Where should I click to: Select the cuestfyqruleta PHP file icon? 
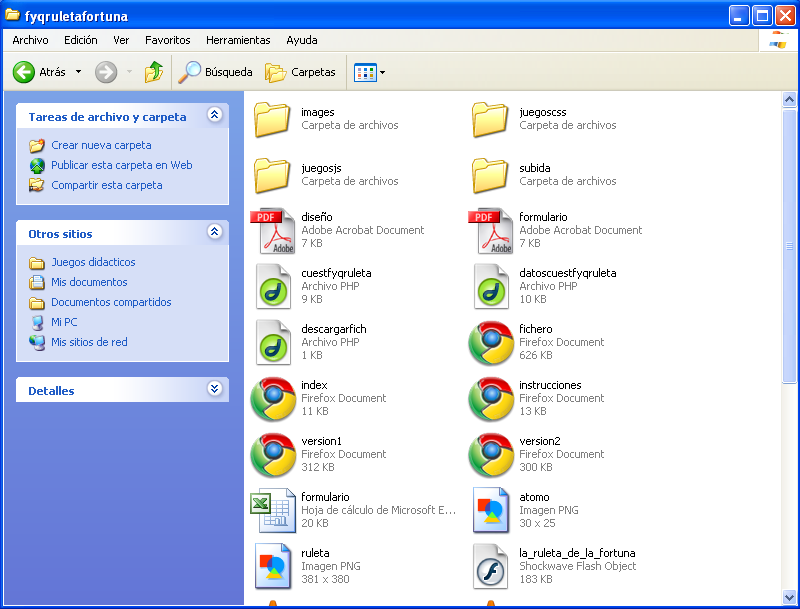click(272, 287)
